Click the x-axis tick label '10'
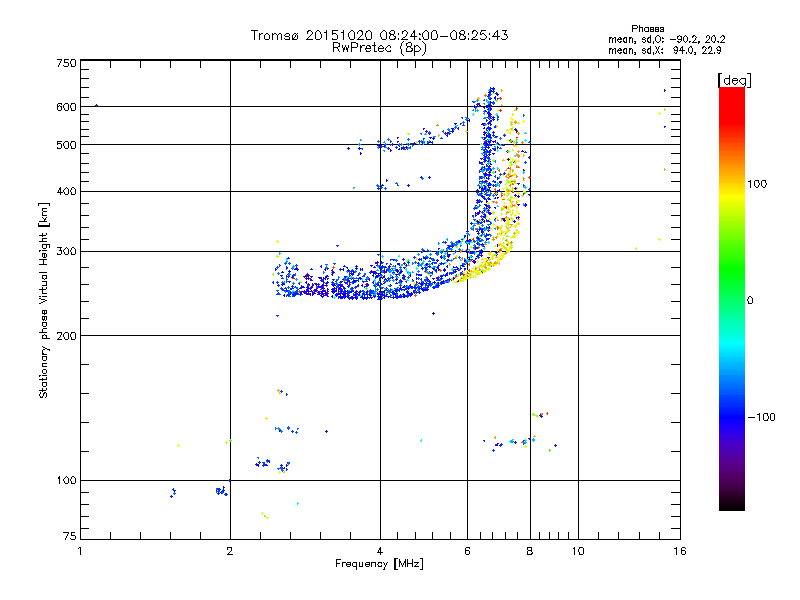This screenshot has height=600, width=800. click(x=578, y=551)
